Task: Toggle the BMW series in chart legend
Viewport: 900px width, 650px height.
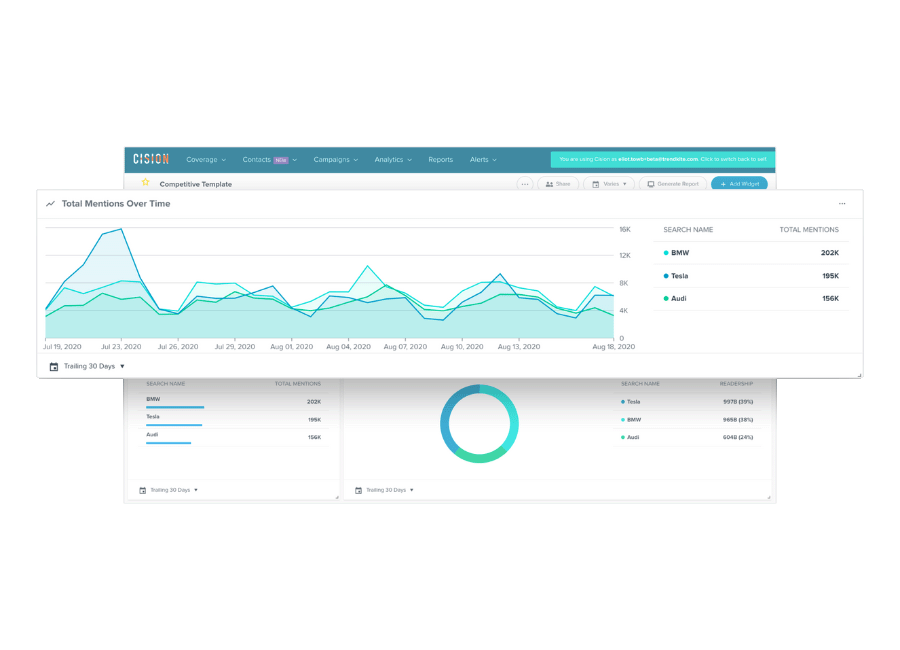Action: [680, 253]
